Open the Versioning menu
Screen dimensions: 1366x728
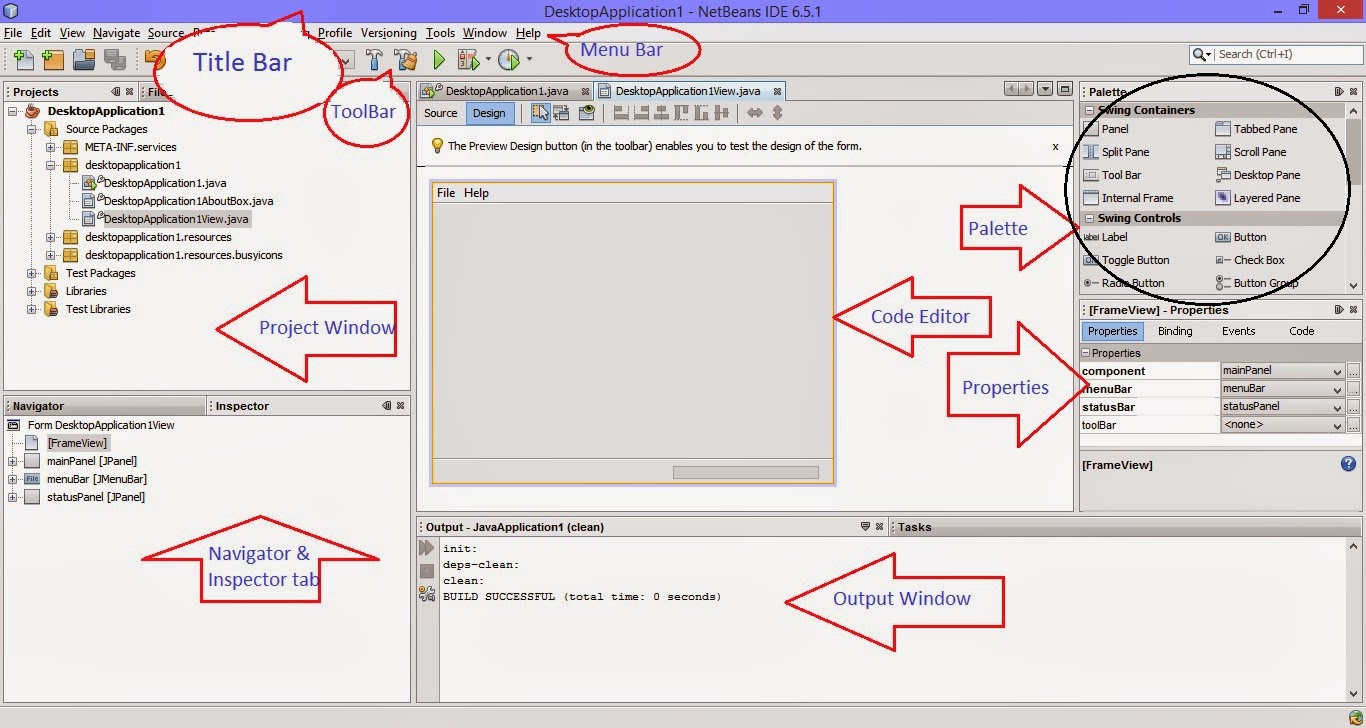[x=388, y=33]
